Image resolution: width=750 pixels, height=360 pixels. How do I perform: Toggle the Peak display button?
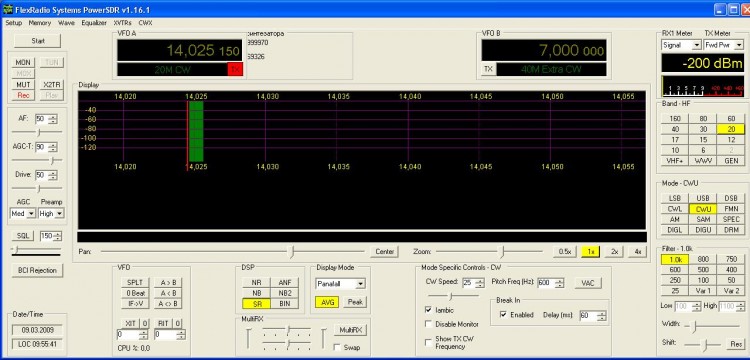pos(355,302)
